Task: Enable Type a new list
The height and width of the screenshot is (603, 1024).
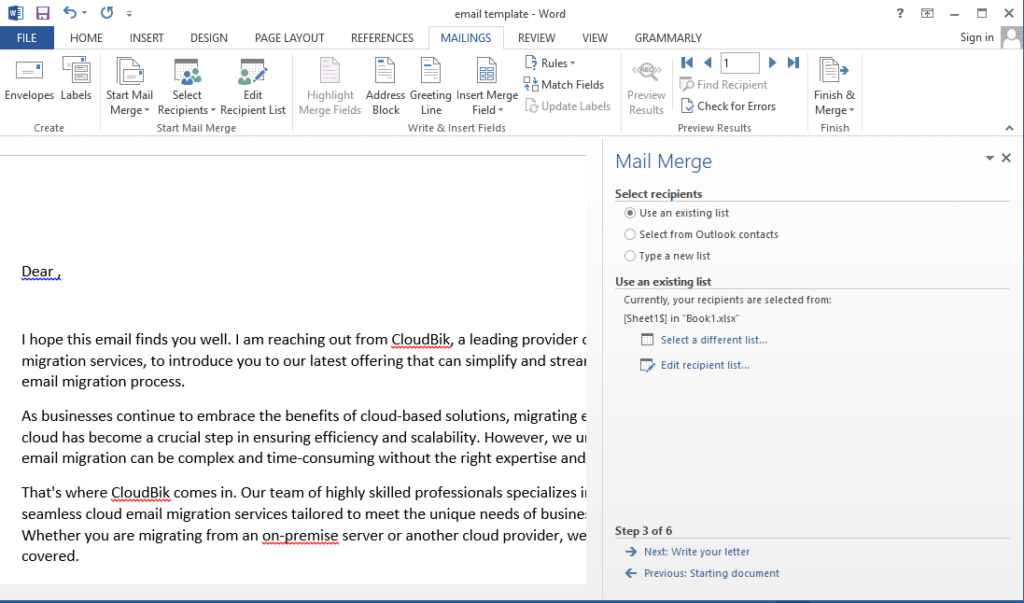Action: click(630, 255)
